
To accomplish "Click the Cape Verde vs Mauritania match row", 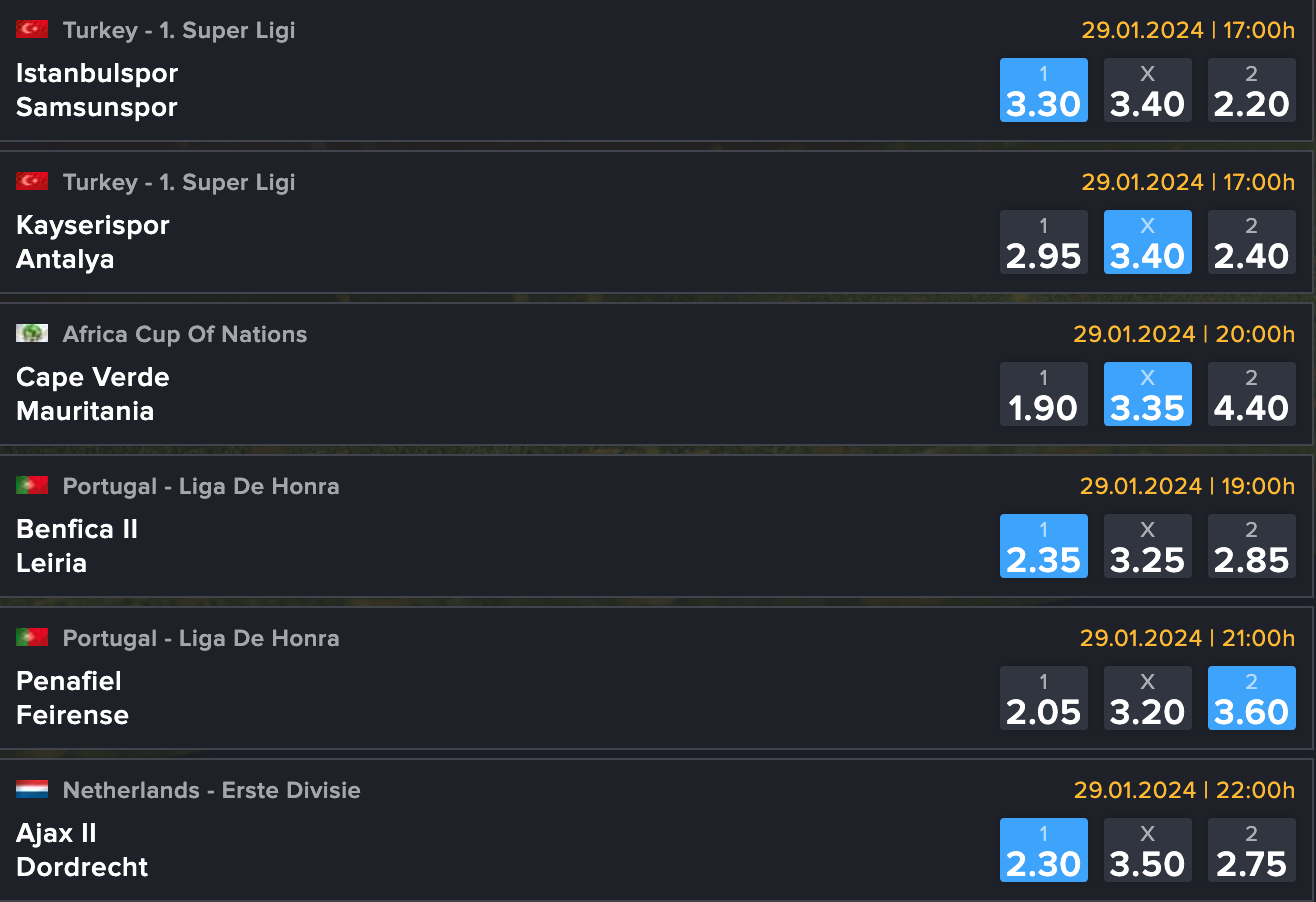I will pyautogui.click(x=400, y=394).
